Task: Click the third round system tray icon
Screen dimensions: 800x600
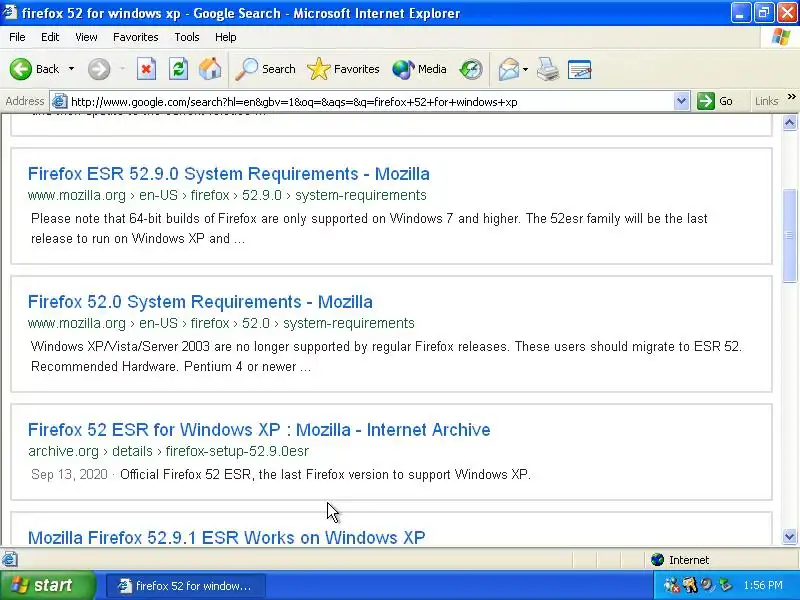Action: (707, 585)
